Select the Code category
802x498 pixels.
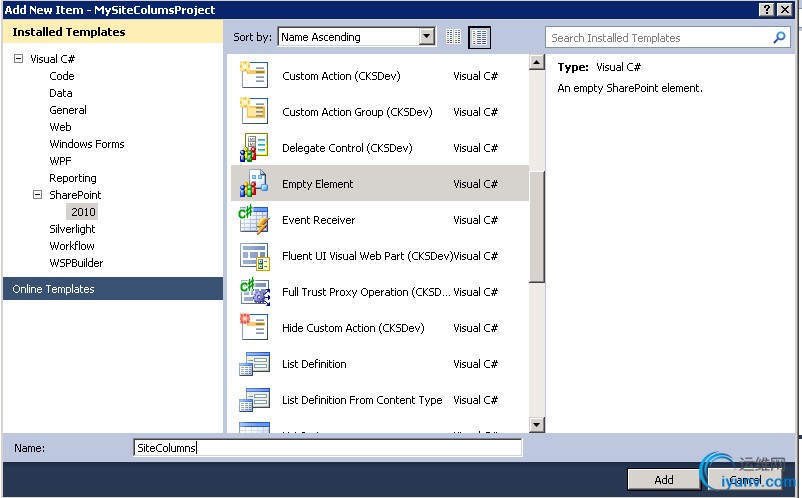coord(62,76)
